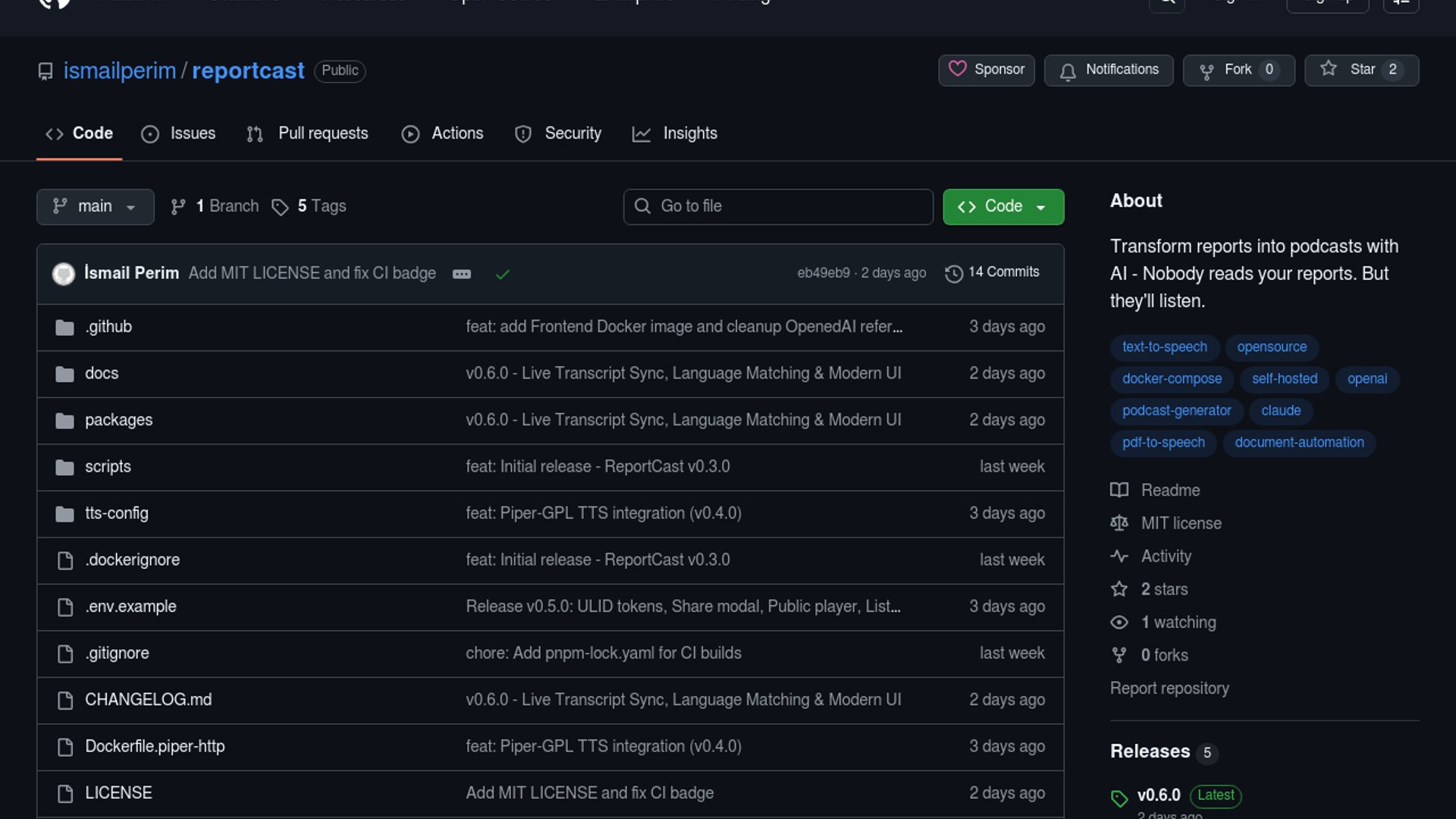Open the .github folder
Viewport: 1456px width, 819px height.
click(108, 327)
